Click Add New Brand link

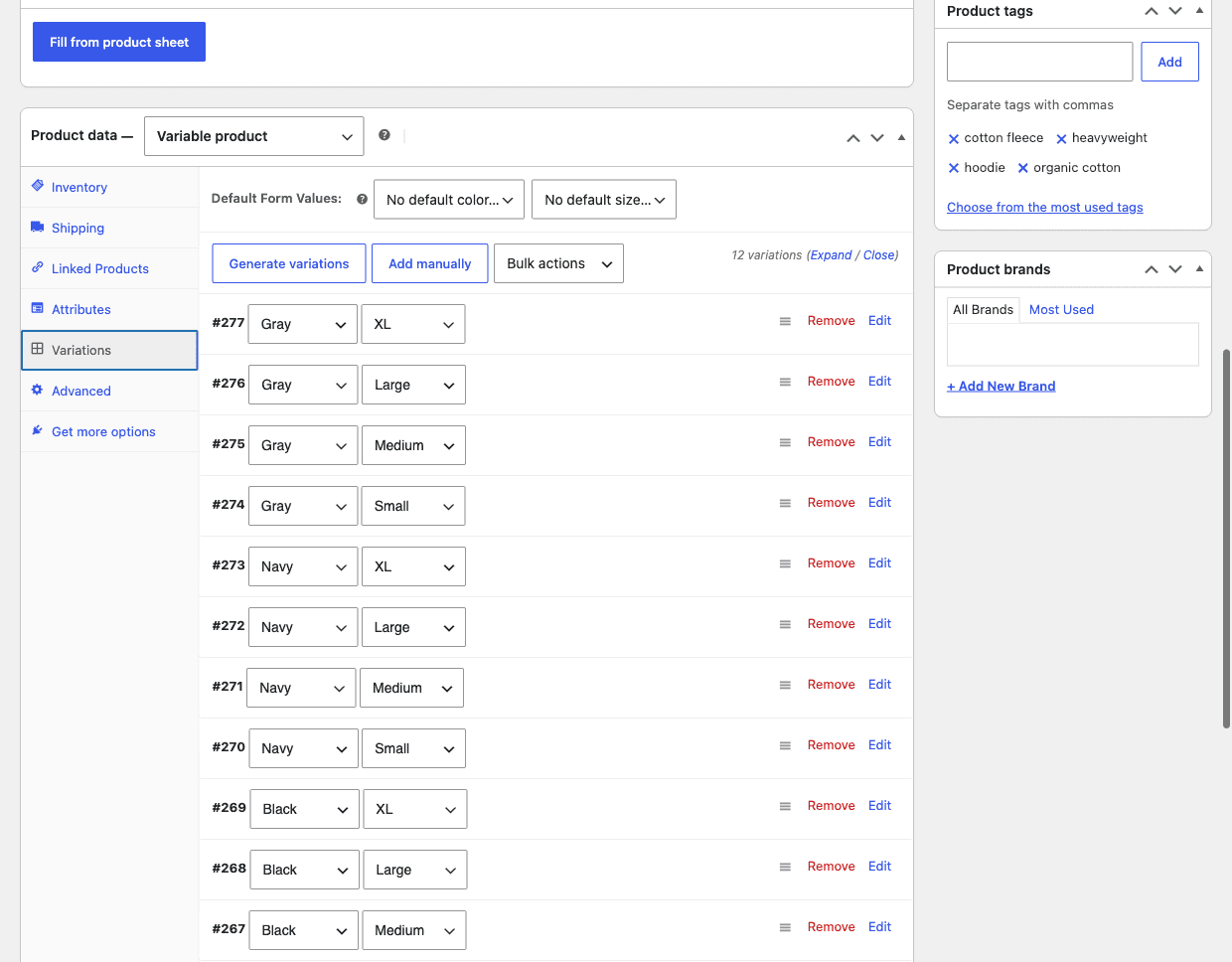click(x=1001, y=386)
